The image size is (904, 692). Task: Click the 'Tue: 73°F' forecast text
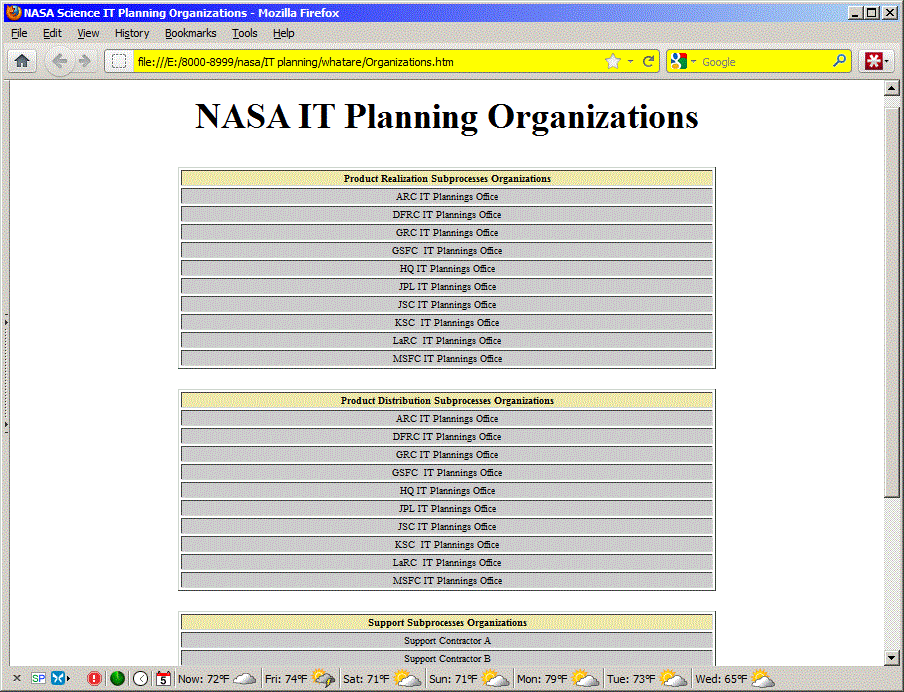(631, 679)
